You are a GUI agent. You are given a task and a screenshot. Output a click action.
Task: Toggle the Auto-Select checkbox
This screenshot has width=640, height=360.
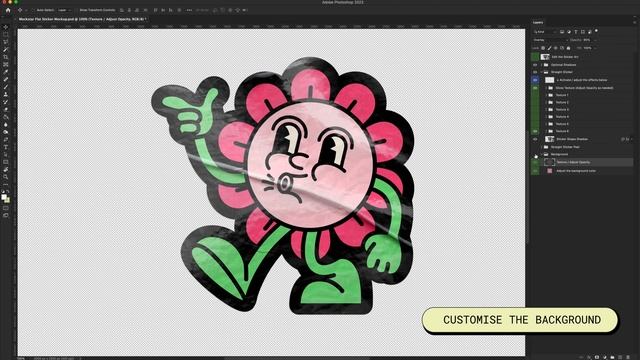pos(34,10)
